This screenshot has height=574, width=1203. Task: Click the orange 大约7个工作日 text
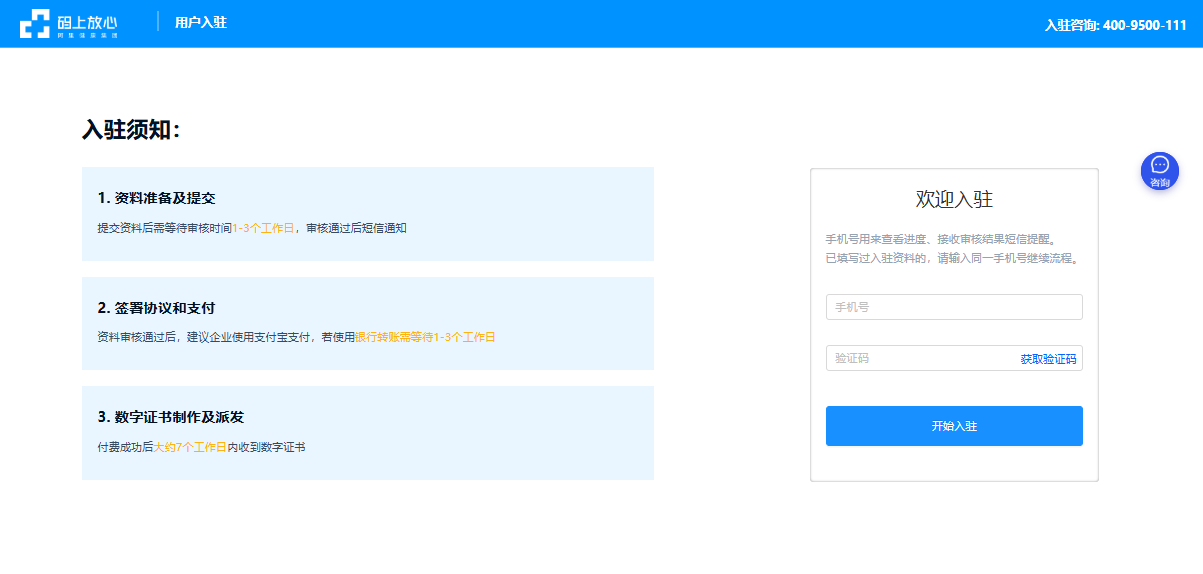(x=190, y=447)
